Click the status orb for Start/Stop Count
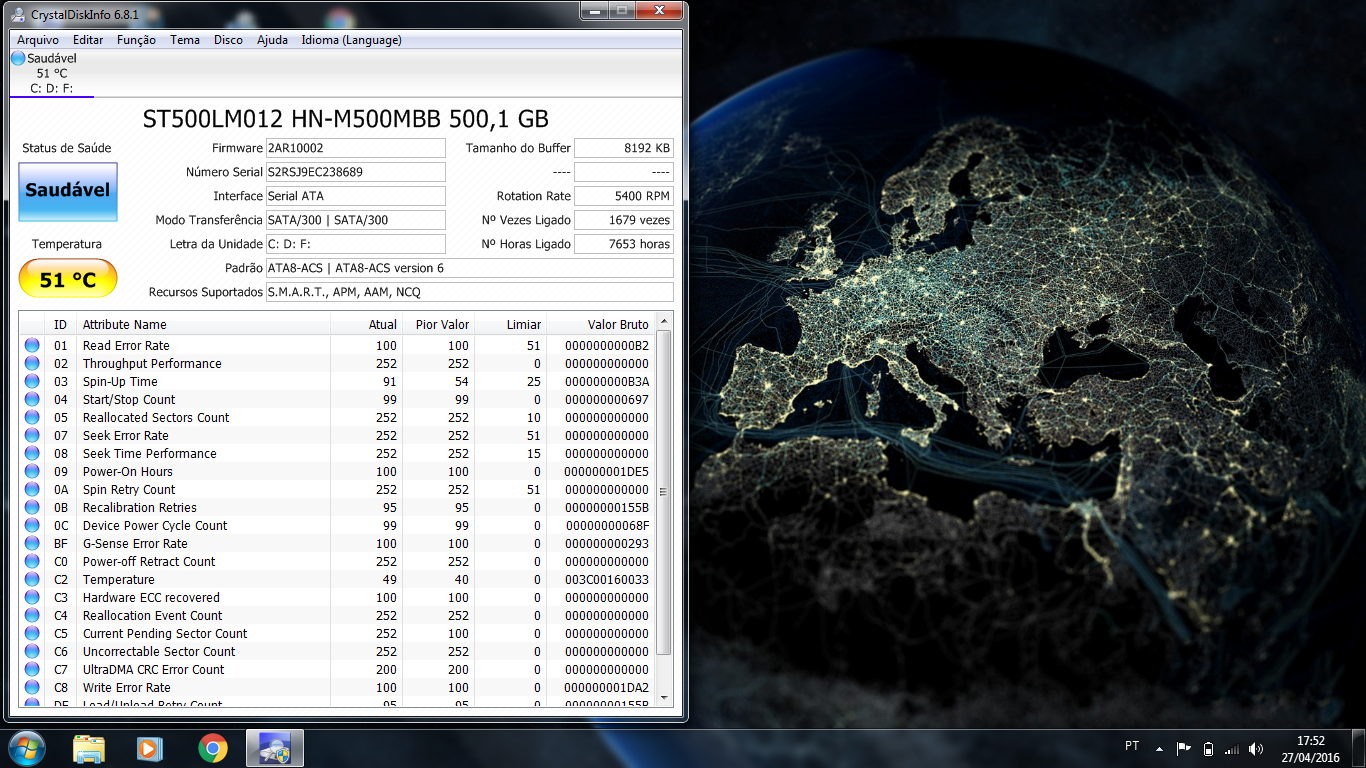 [x=32, y=399]
